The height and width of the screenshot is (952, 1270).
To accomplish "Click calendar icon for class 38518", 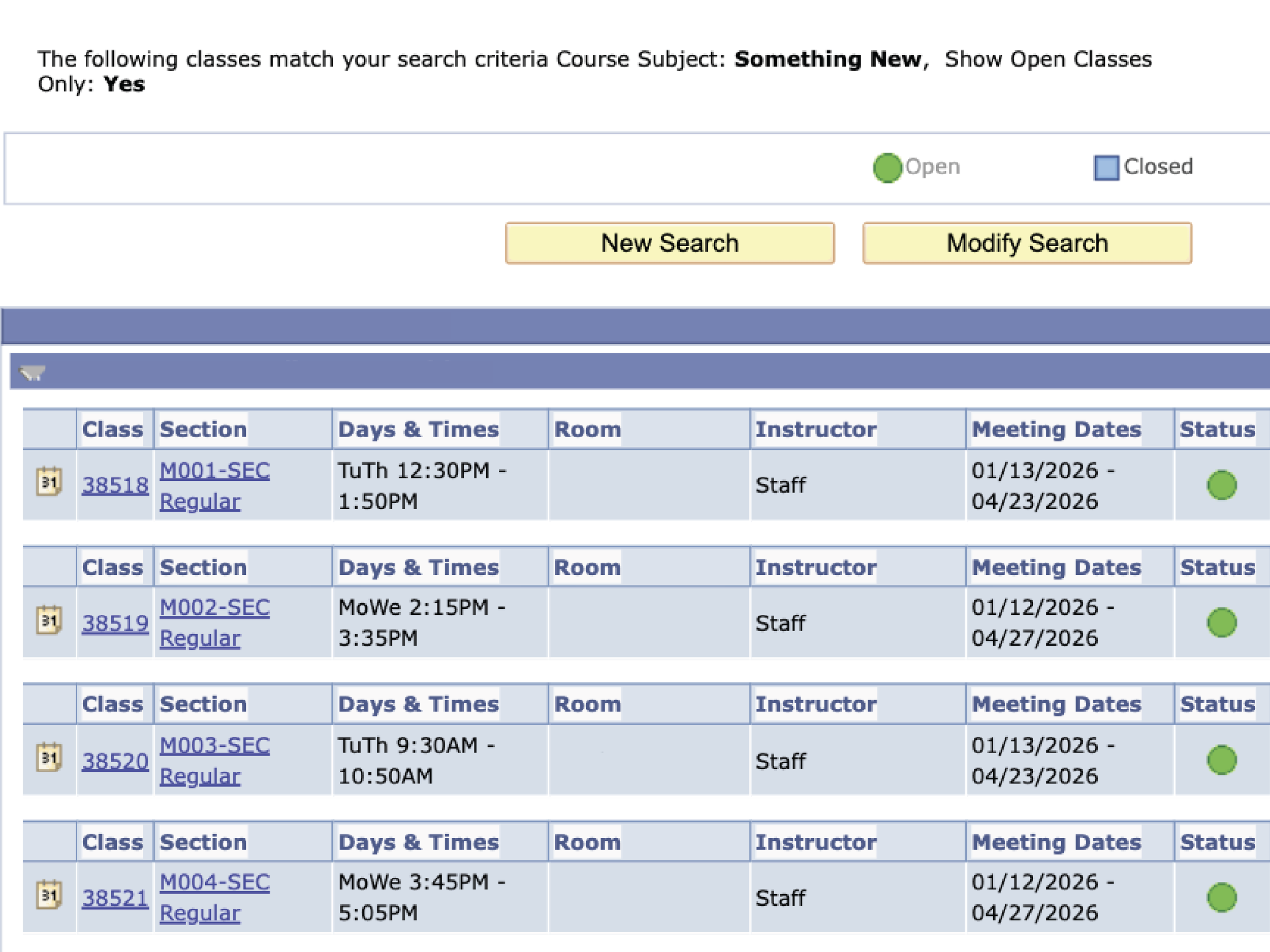I will [x=49, y=482].
